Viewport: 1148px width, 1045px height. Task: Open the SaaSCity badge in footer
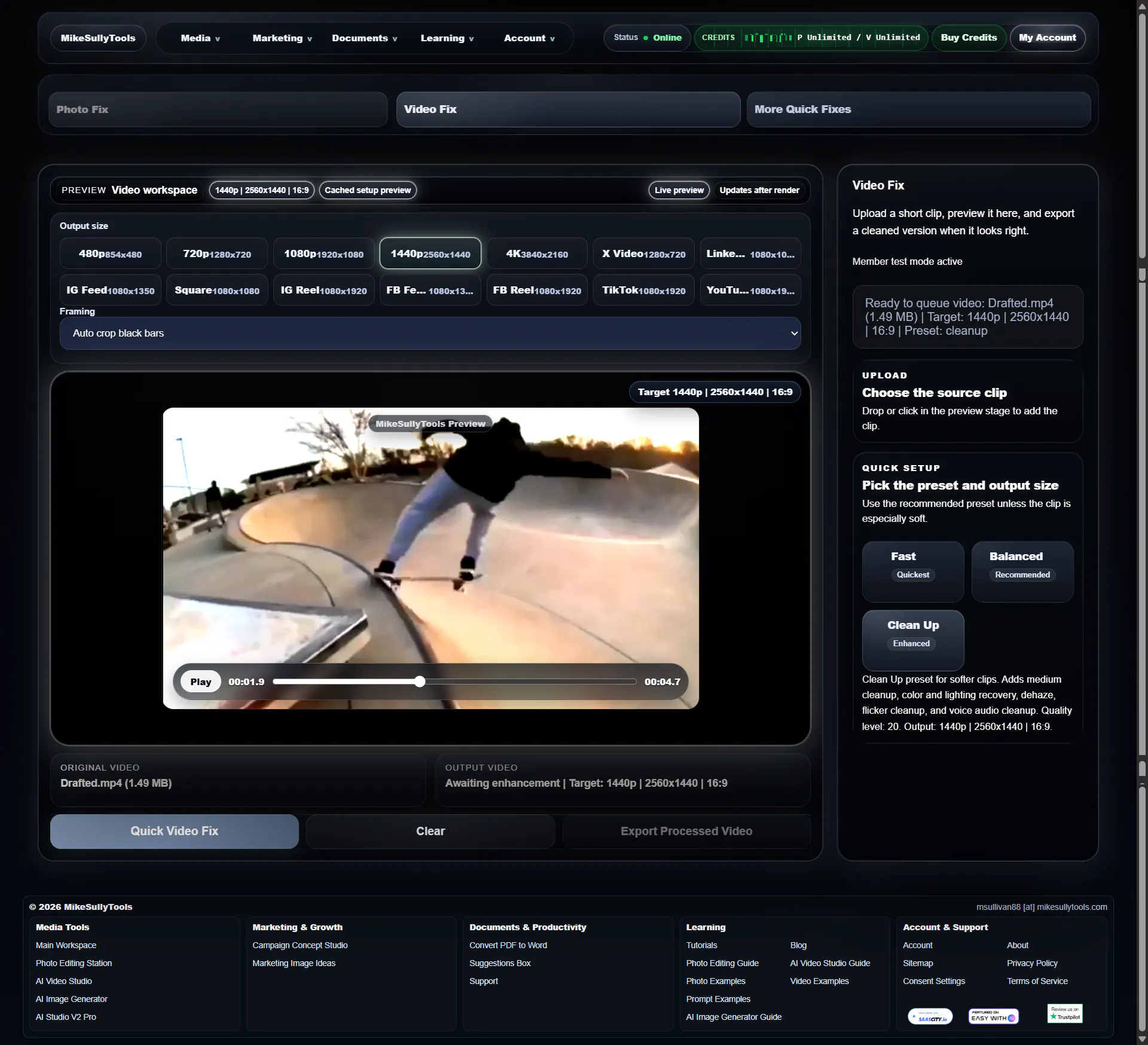click(930, 1016)
